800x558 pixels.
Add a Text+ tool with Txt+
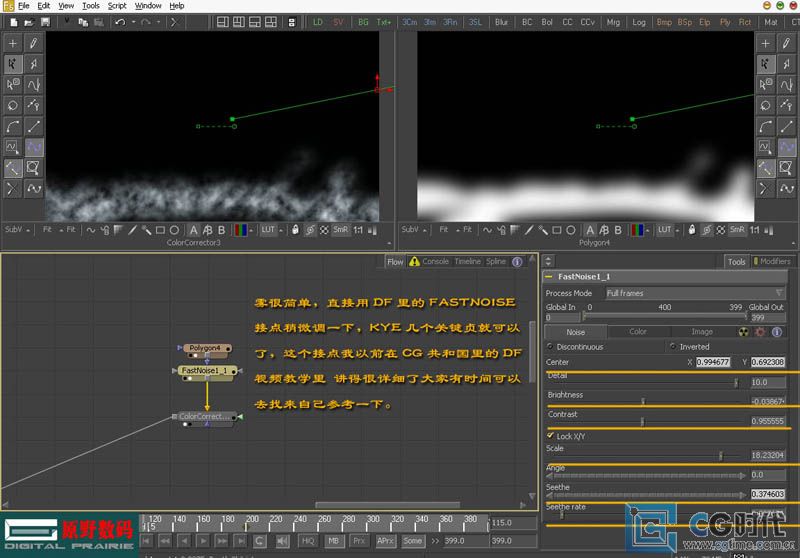coord(384,22)
